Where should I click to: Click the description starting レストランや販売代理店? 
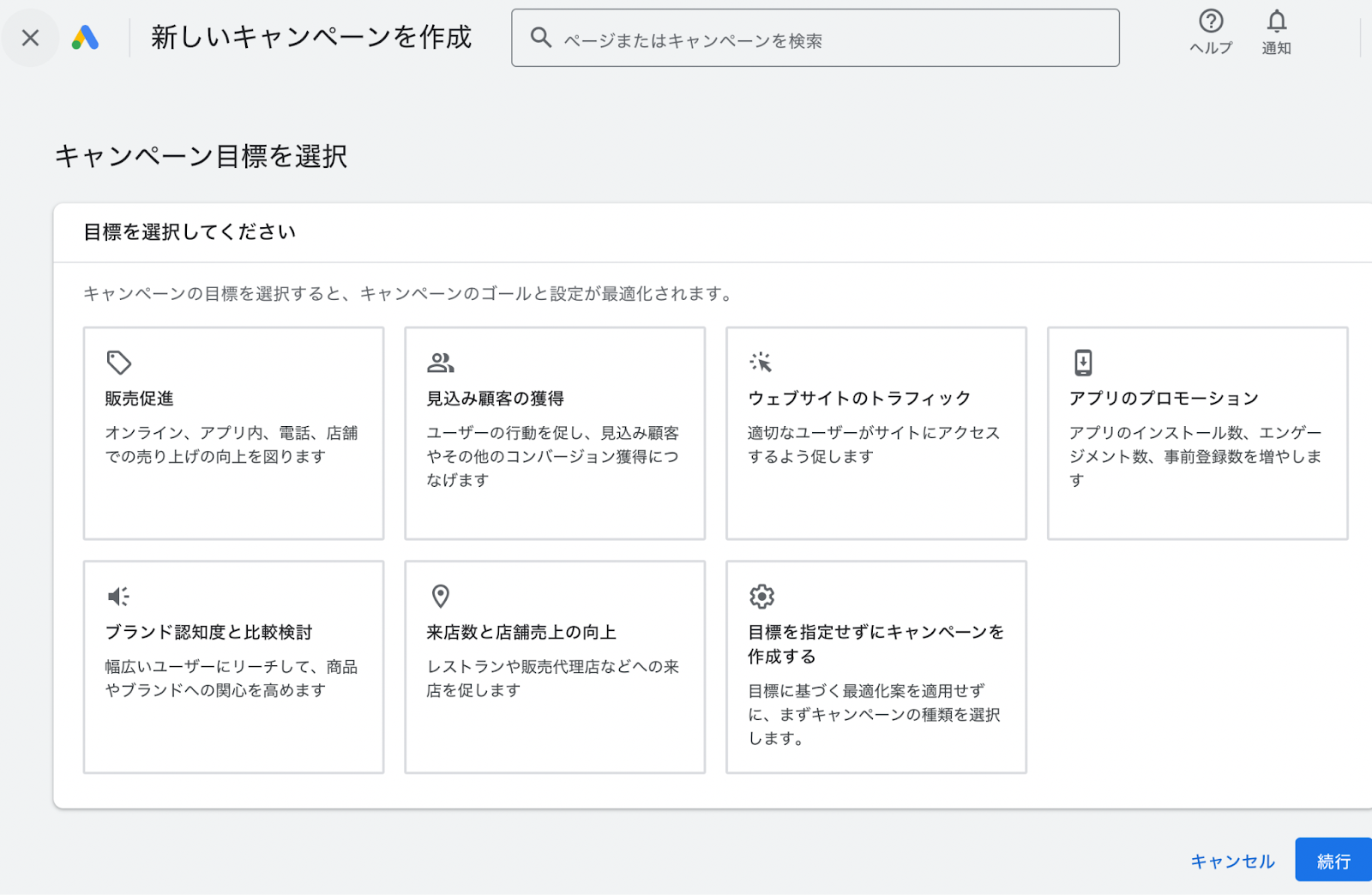(x=553, y=679)
